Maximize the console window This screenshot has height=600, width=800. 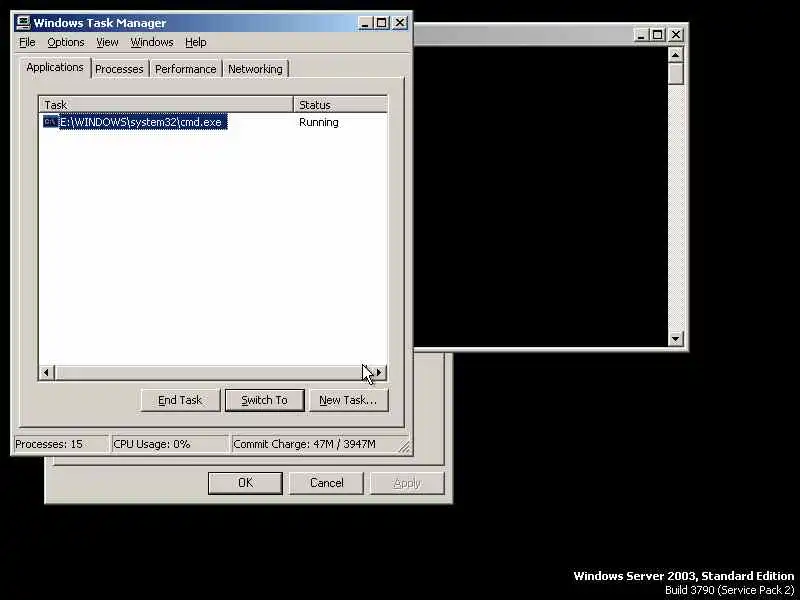(657, 35)
